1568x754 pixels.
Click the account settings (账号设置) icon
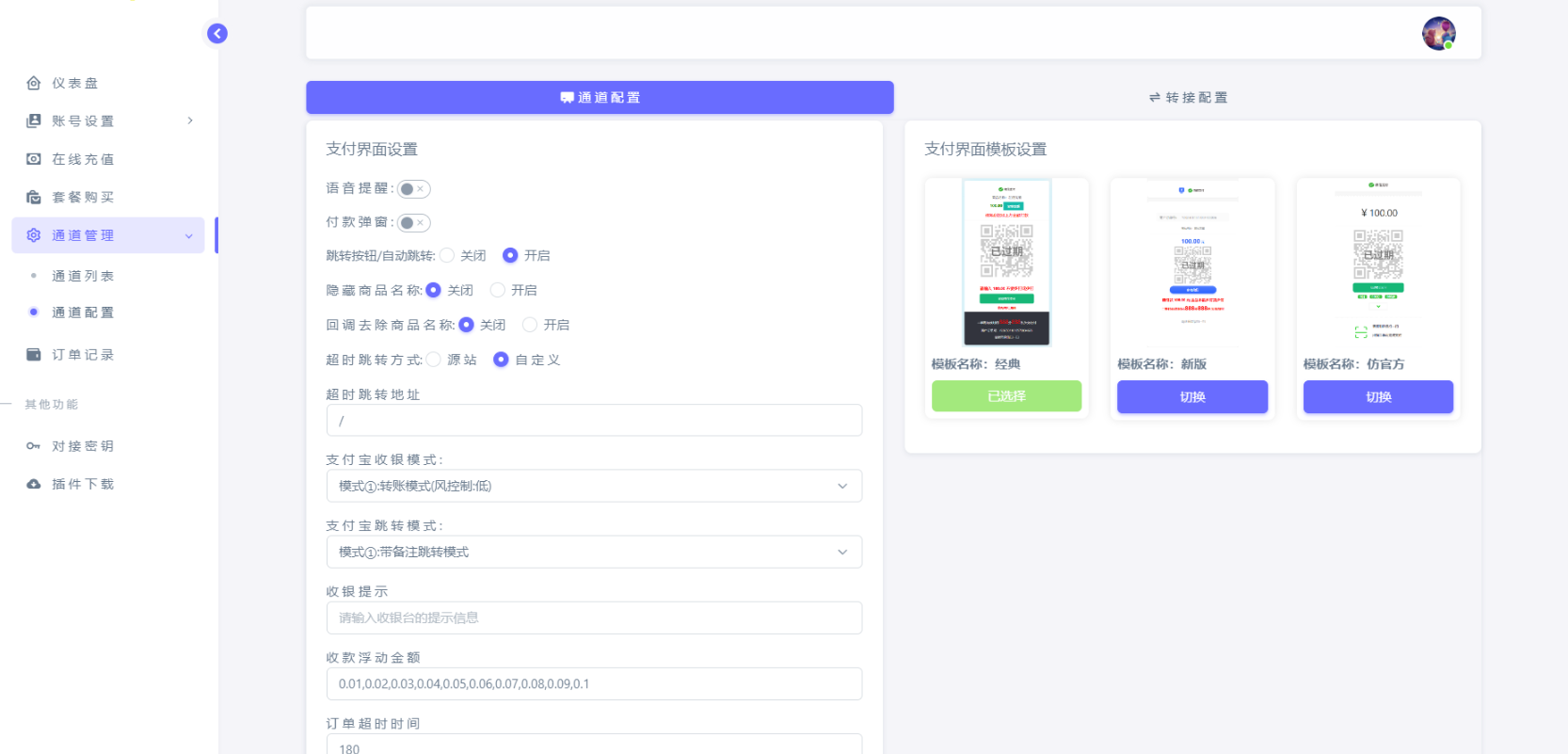pos(34,120)
